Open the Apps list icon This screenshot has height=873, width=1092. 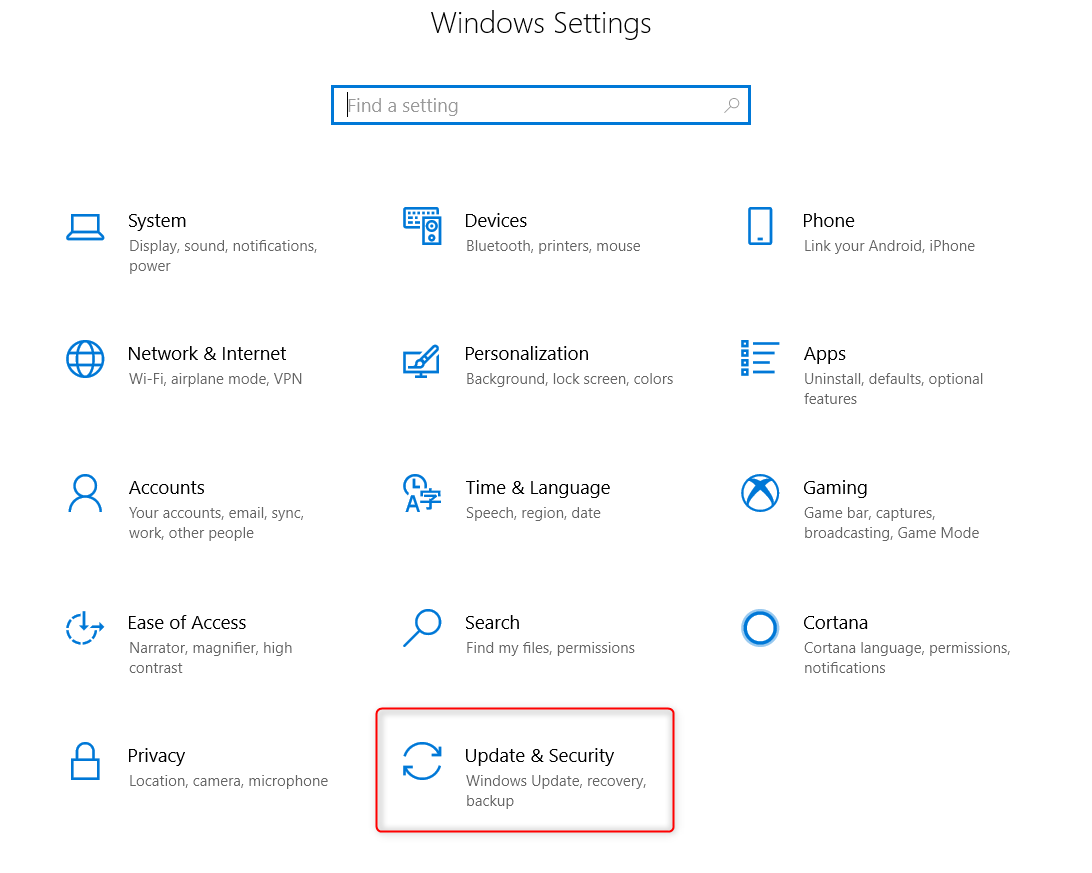click(x=760, y=358)
